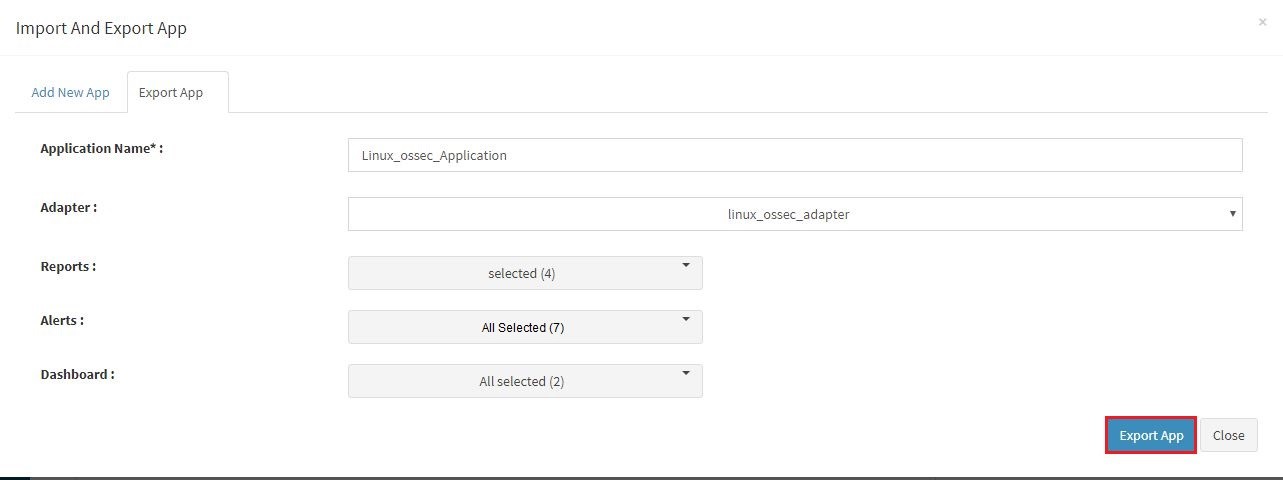Click the caret arrow on Dashboard dropdown
Screen dimensions: 1283x480
click(x=686, y=374)
